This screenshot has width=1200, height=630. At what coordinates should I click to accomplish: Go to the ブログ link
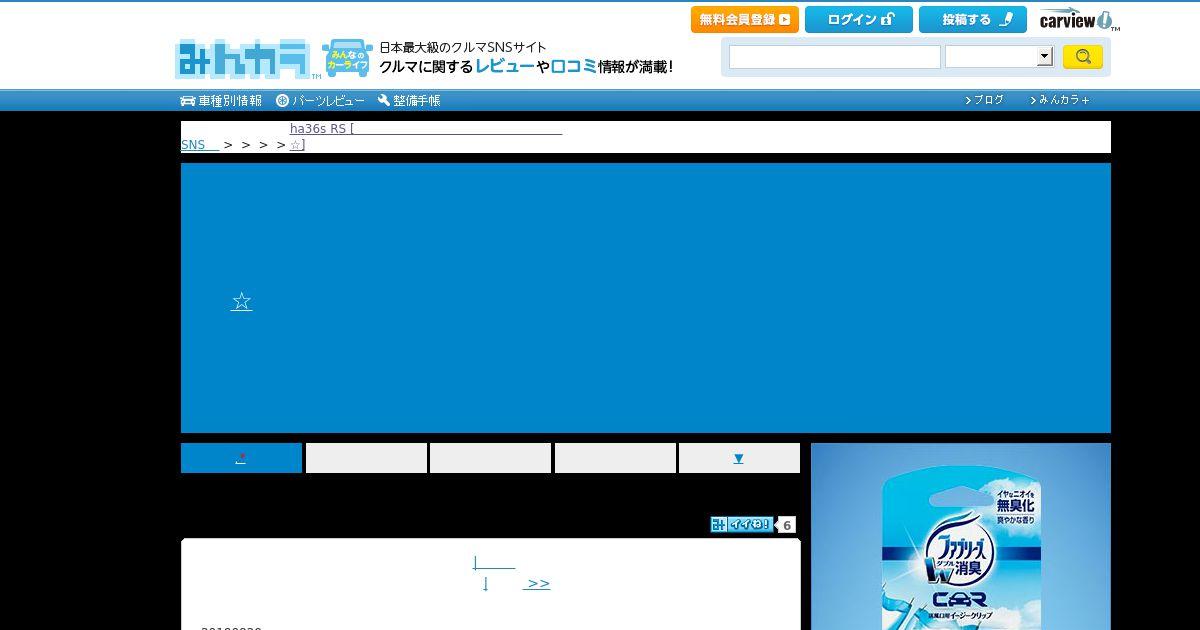tap(985, 100)
